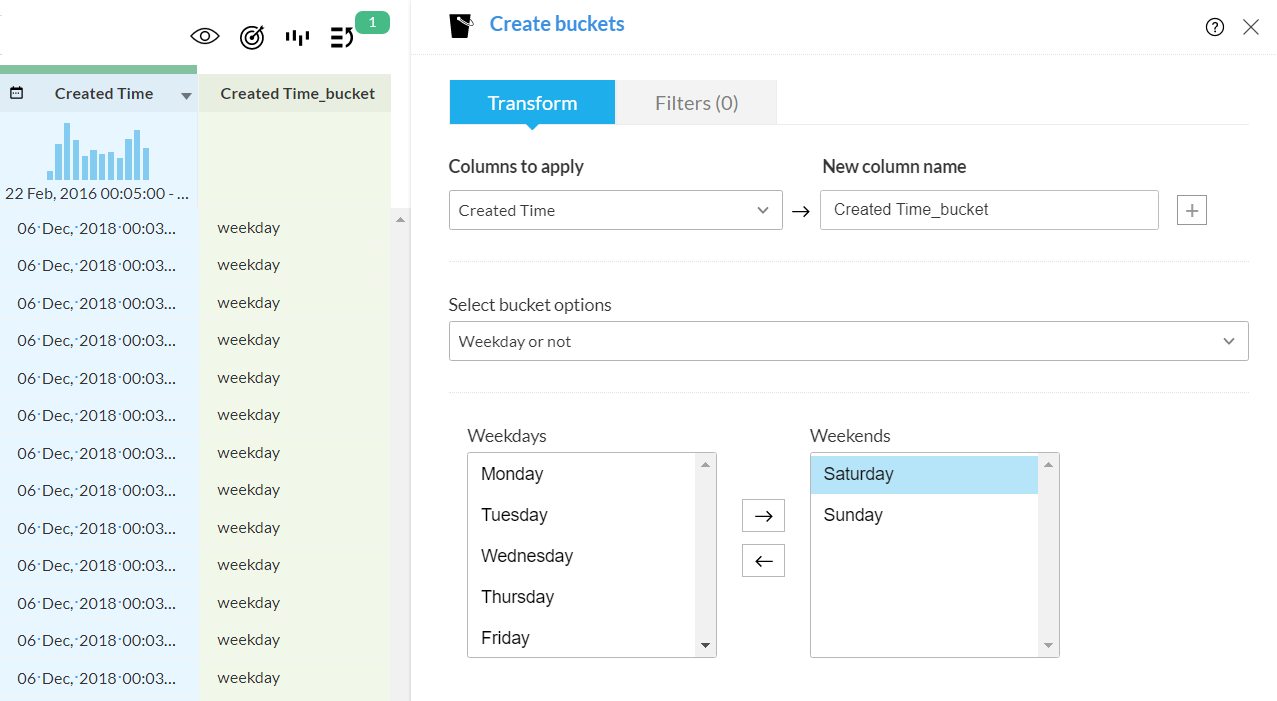
Task: Click the New column name input field
Action: (989, 210)
